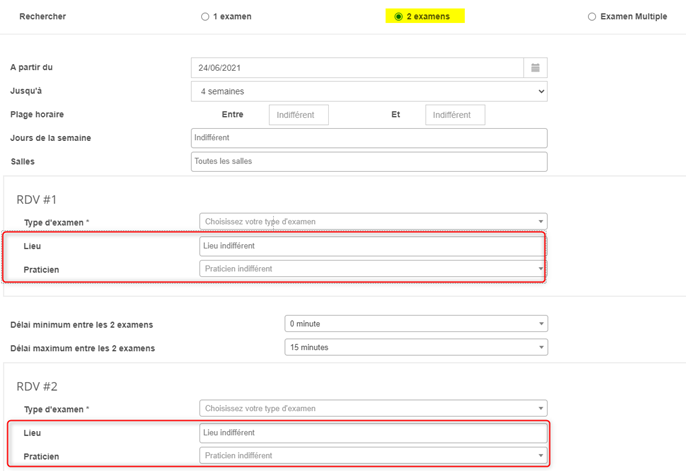Choose the "Examen Multiple" radio option
Screen dimensions: 686x471
[x=592, y=17]
